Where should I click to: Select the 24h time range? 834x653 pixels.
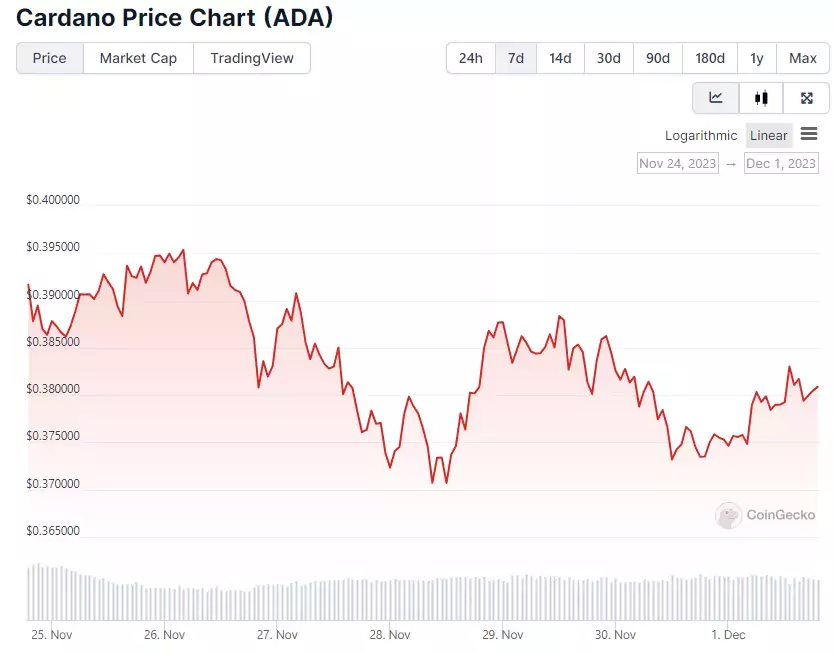tap(471, 58)
